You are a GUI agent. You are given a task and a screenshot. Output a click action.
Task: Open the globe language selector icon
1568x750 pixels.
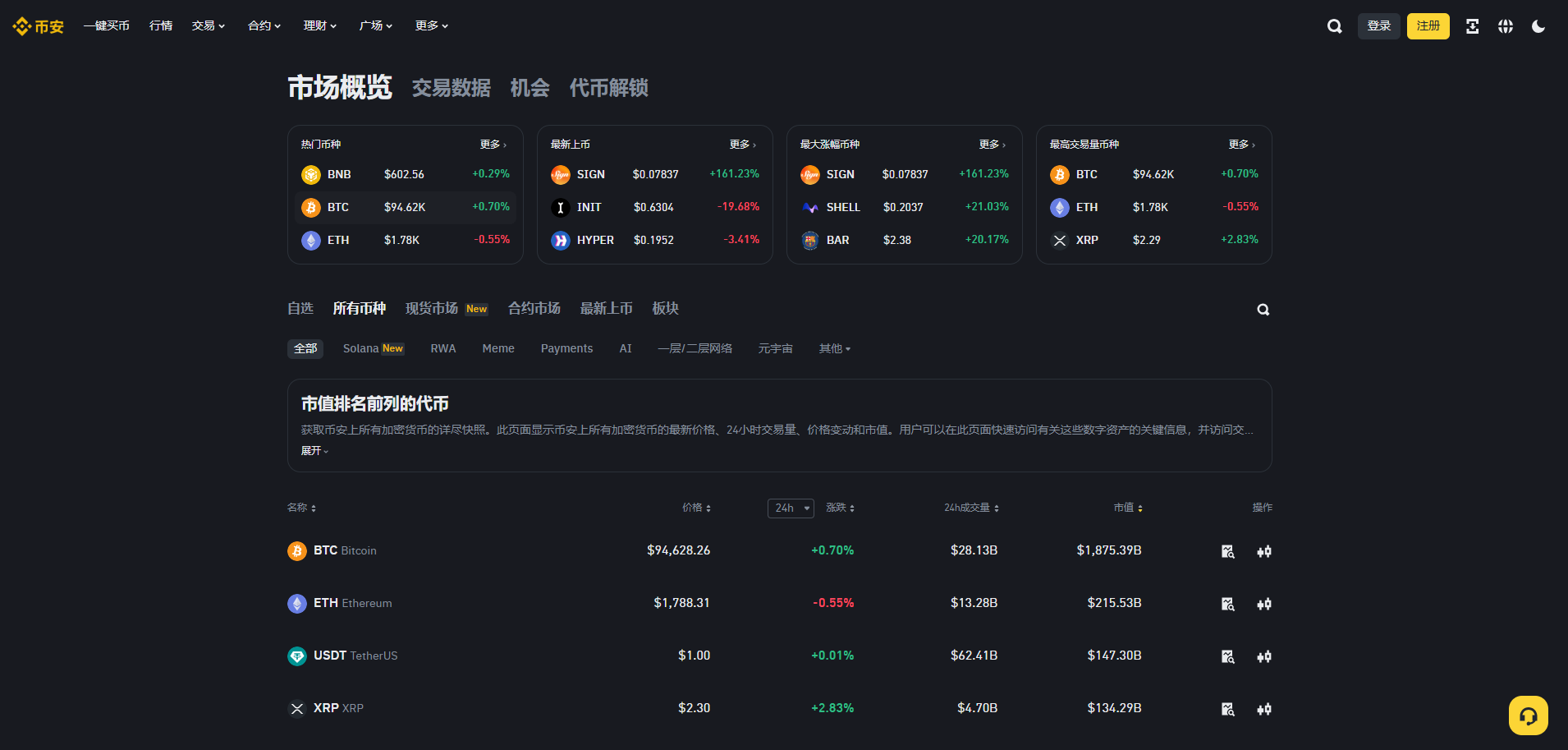point(1506,25)
